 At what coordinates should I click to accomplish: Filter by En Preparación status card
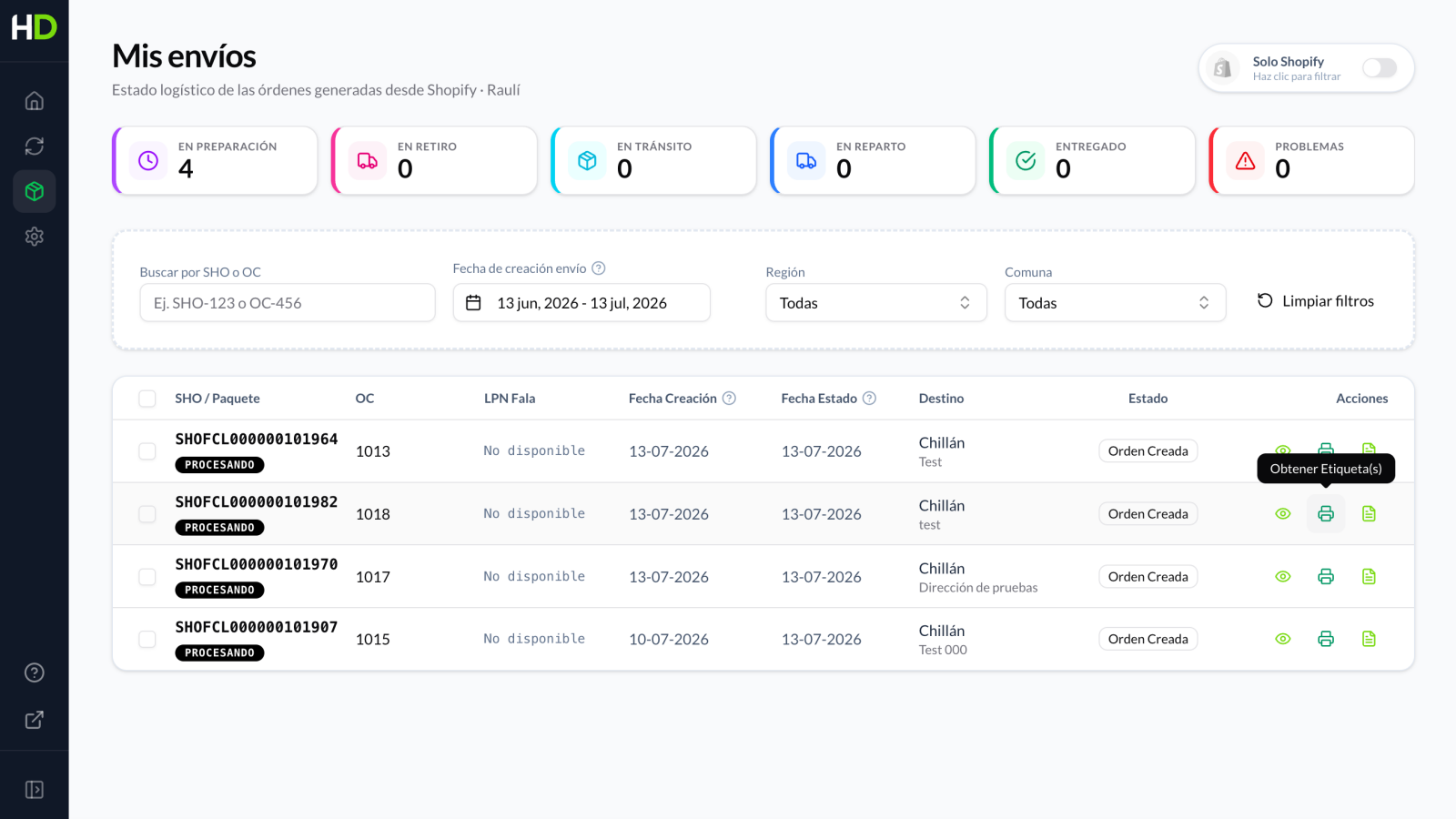215,161
